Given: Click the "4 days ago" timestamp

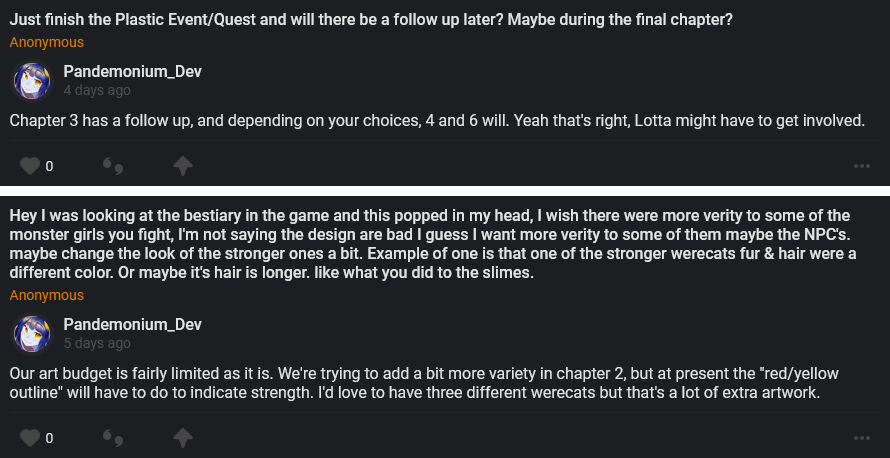Looking at the screenshot, I should click(x=97, y=90).
